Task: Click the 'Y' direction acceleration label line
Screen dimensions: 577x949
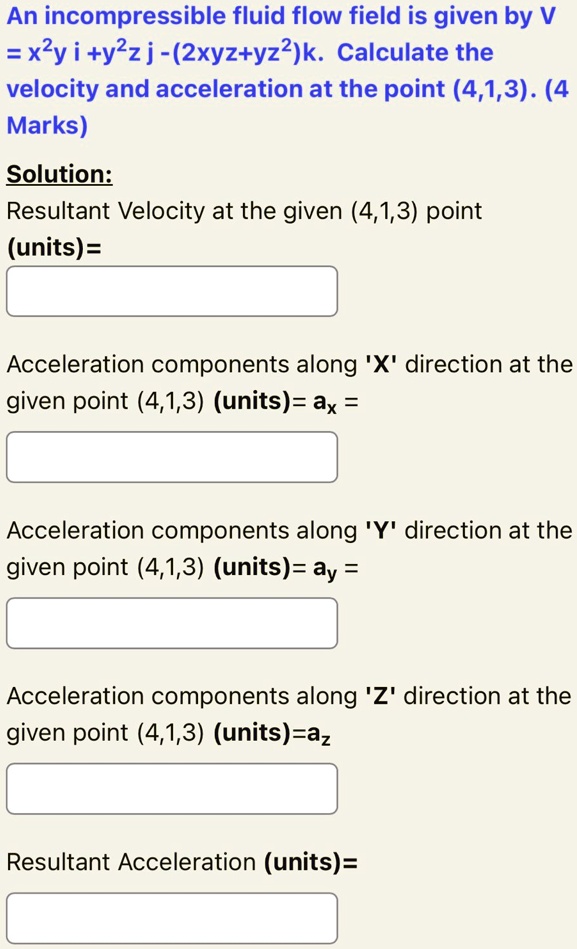Action: pos(290,530)
